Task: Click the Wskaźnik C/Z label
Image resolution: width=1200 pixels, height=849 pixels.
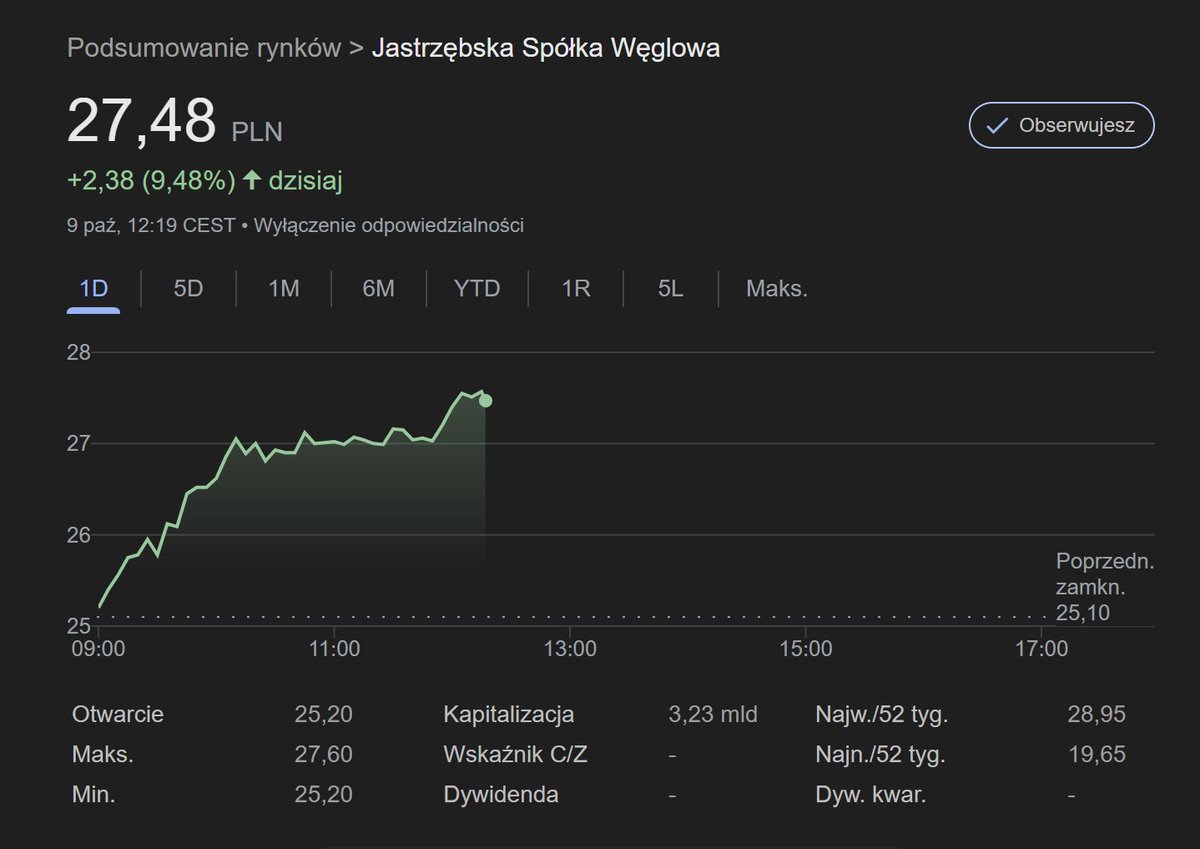Action: [x=515, y=754]
